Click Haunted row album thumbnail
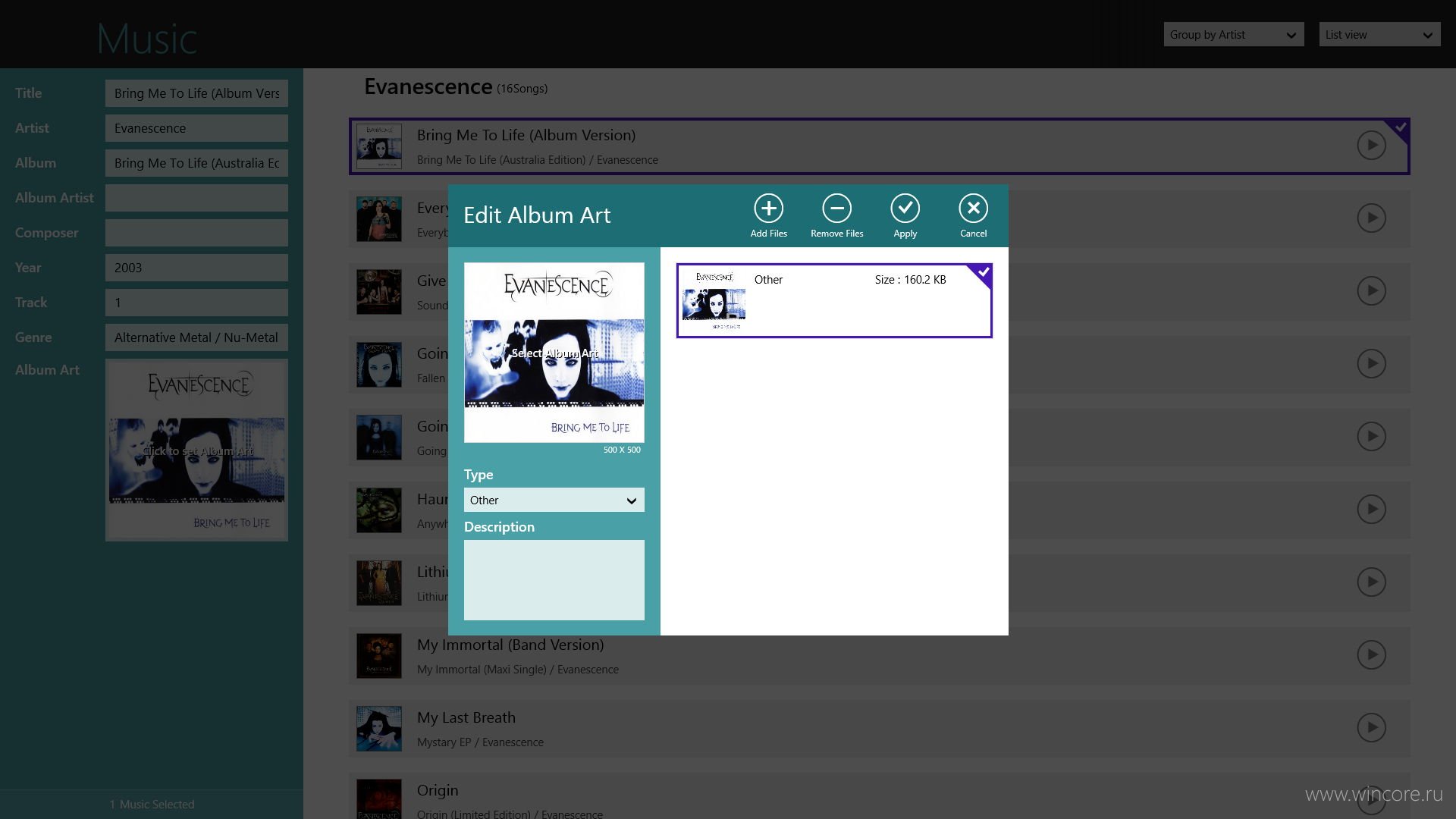Screen dimensions: 1456x819 point(379,510)
